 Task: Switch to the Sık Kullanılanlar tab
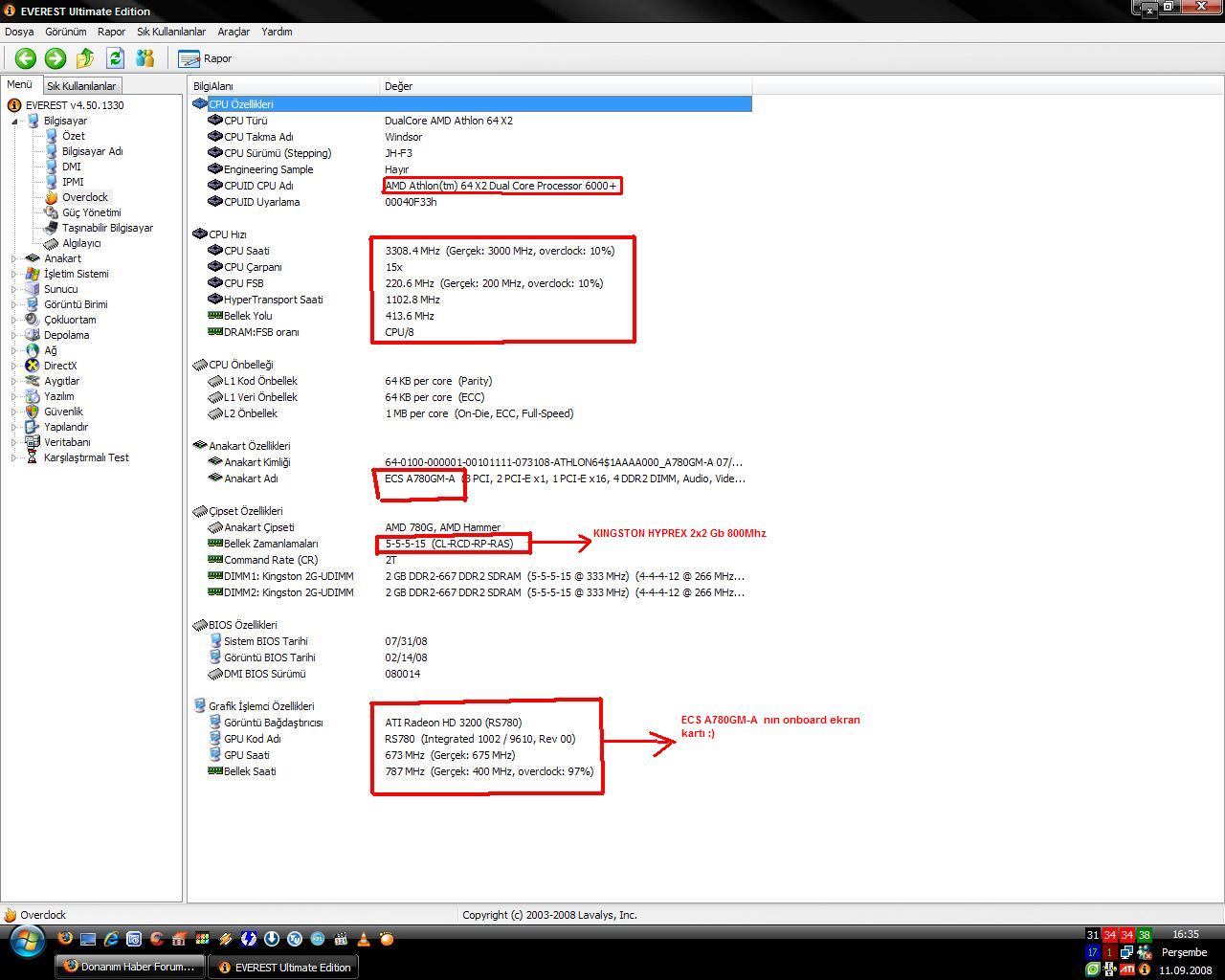81,86
